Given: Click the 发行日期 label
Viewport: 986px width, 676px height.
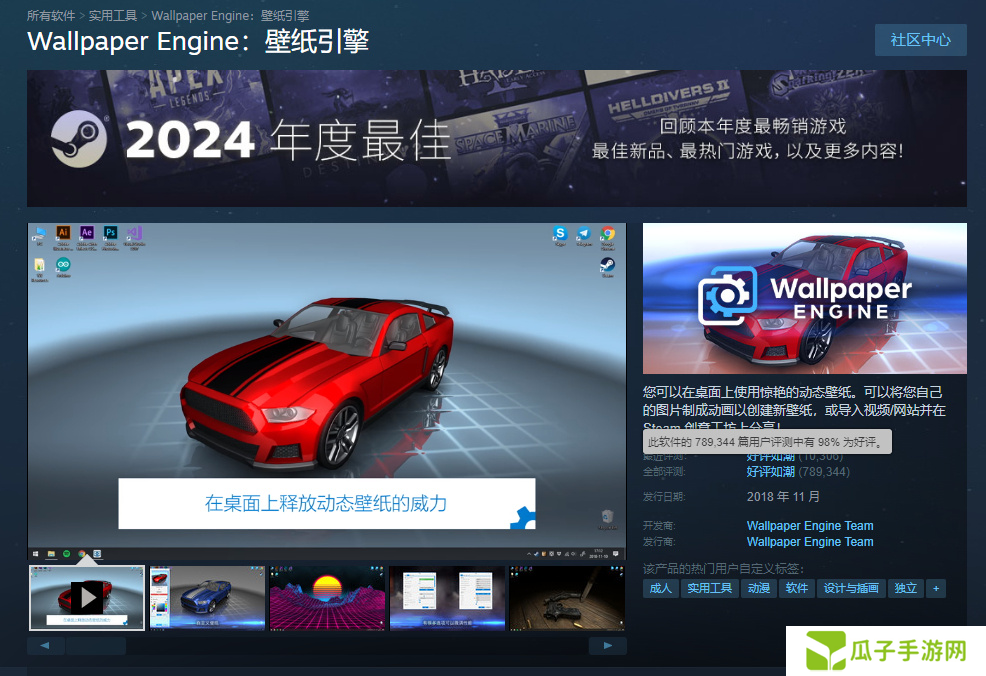Looking at the screenshot, I should (664, 497).
